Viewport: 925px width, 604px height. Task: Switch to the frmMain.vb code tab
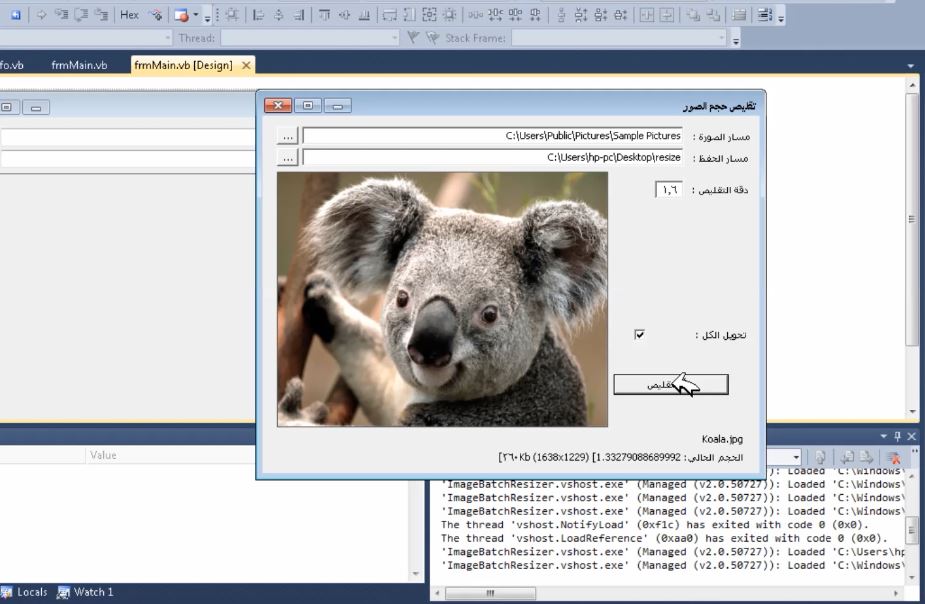(x=79, y=65)
